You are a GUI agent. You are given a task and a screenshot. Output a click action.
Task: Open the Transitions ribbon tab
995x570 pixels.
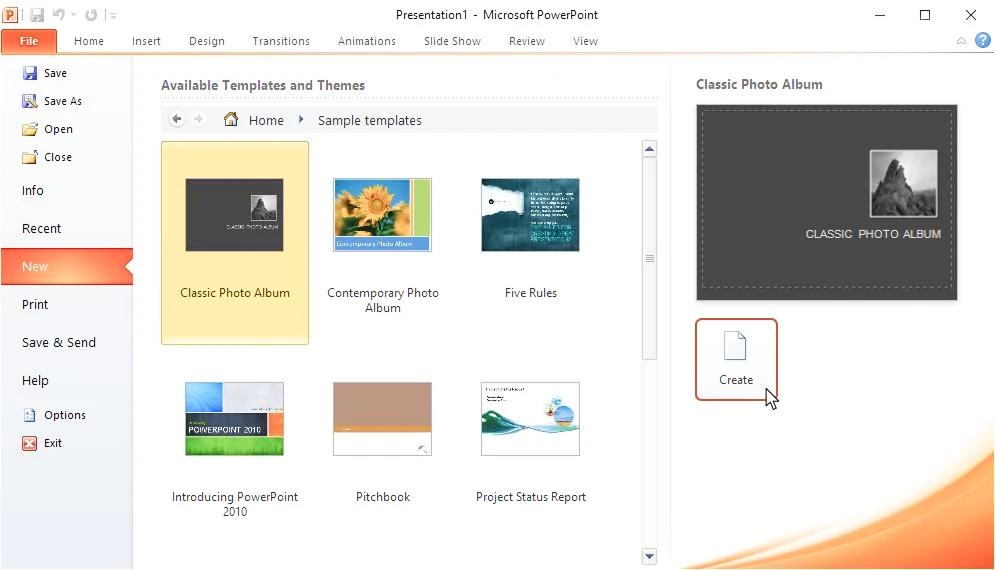(281, 41)
